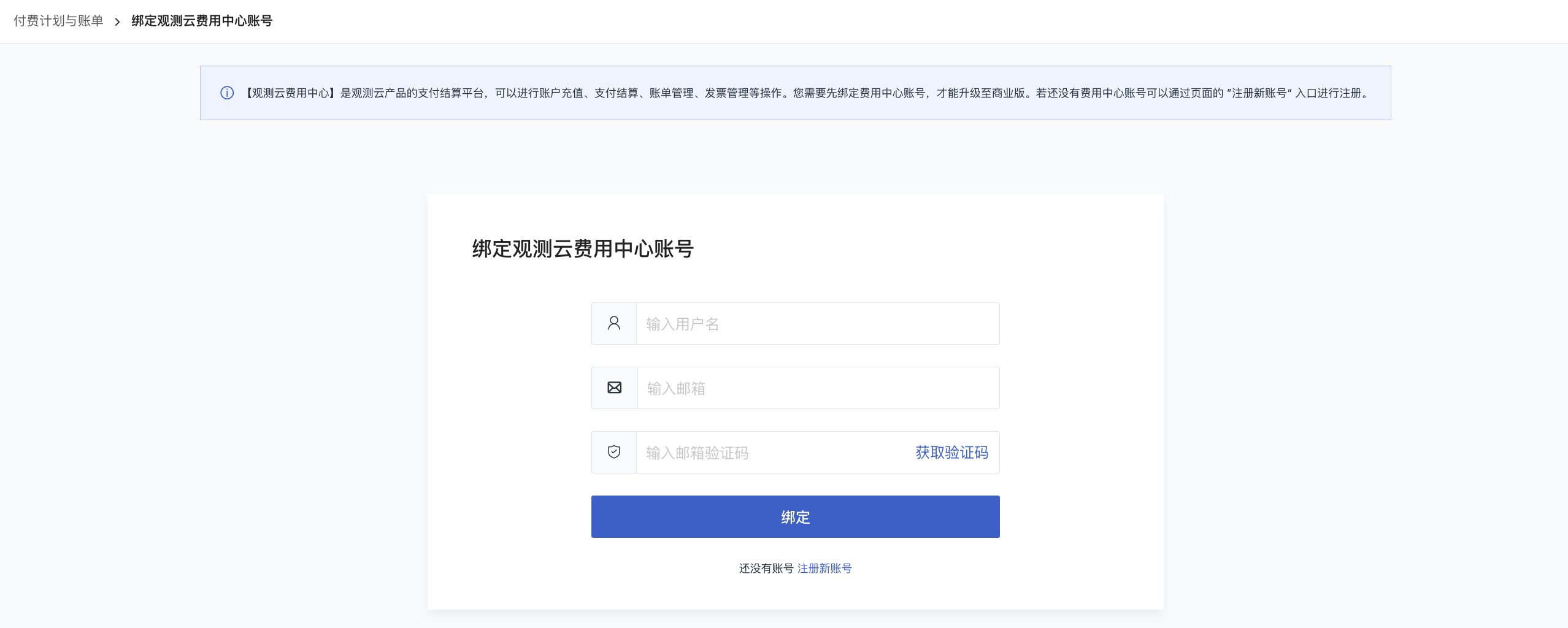Go back to 付费计划与账单 breadcrumb
1568x628 pixels.
(x=58, y=21)
